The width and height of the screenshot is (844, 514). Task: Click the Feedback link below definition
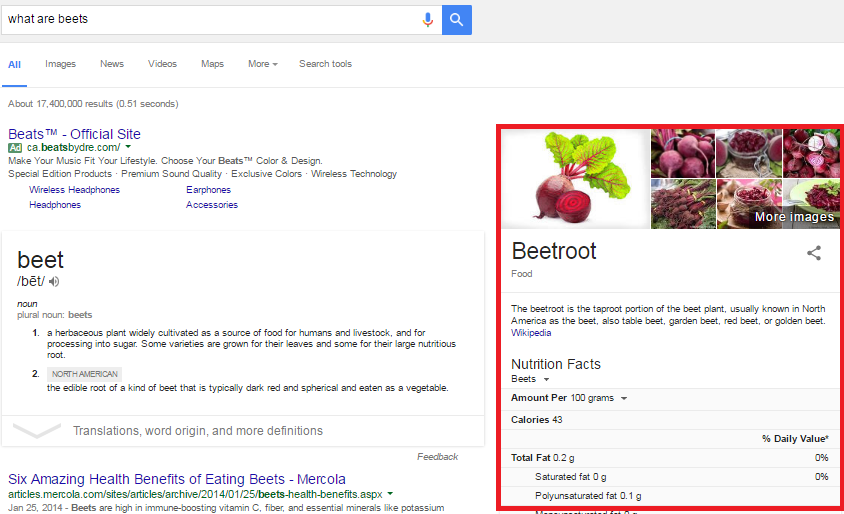438,456
